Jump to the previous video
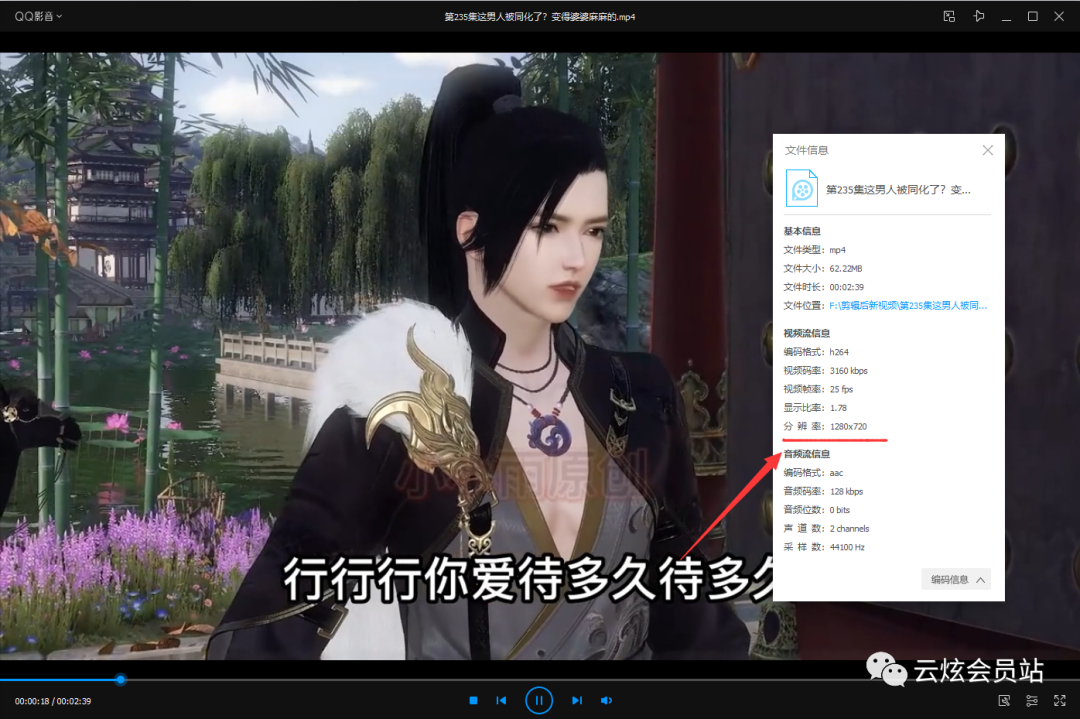Screen dimensions: 1080x719 click(501, 700)
